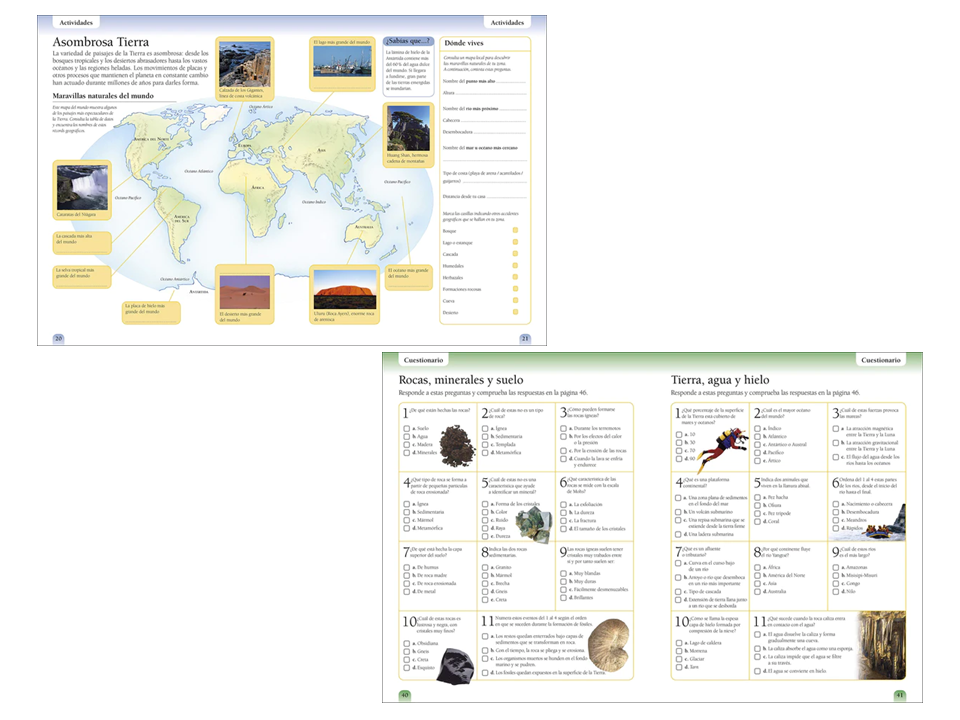
Task: Click the Dónde vives panel title
Action: click(x=463, y=43)
